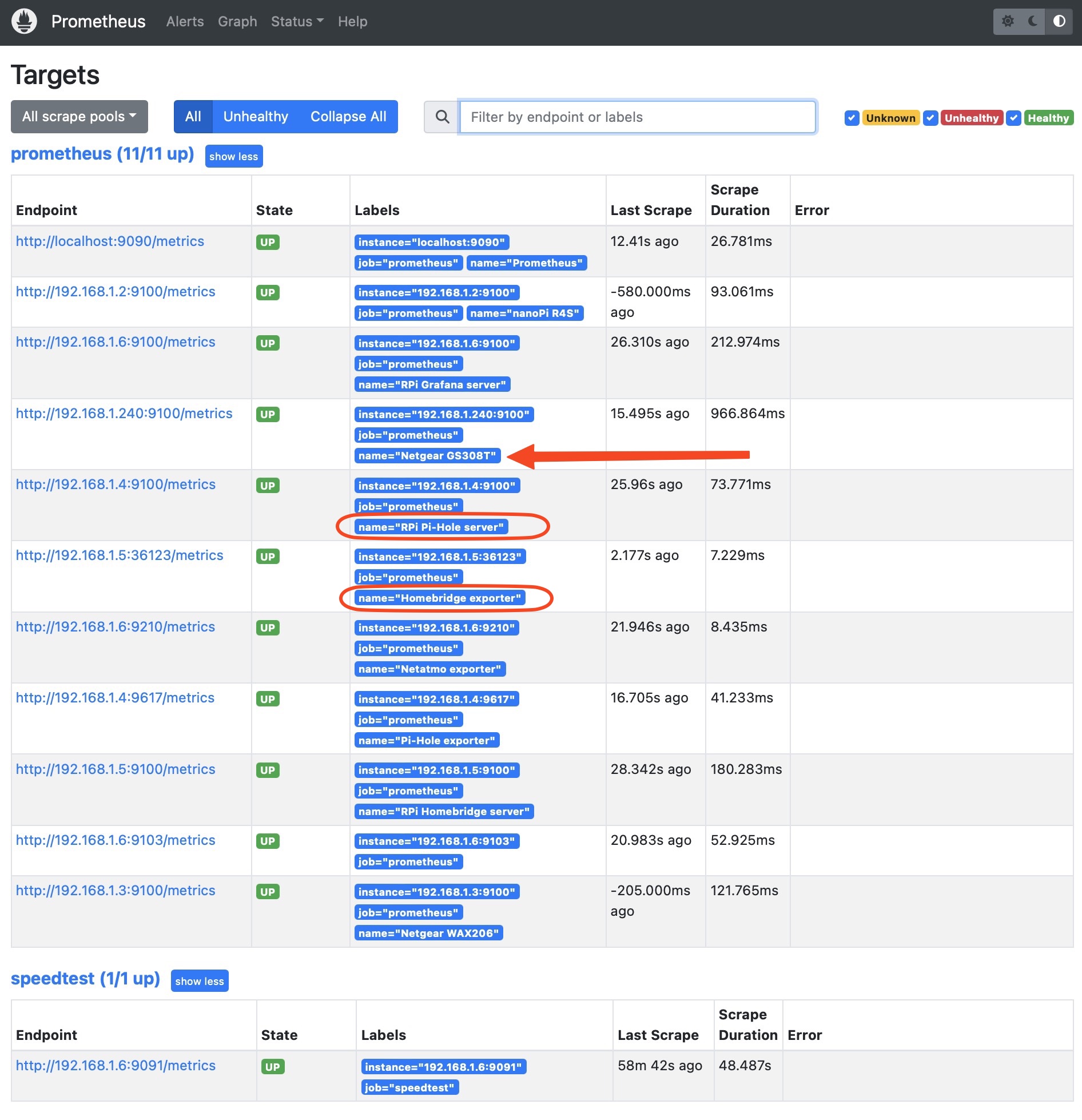Click the UP state badge in speedtest row

point(273,1067)
